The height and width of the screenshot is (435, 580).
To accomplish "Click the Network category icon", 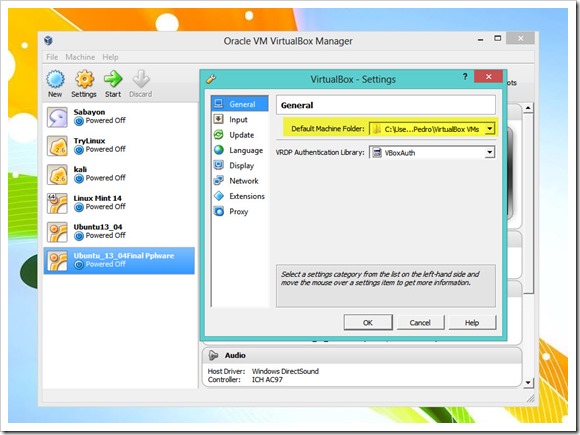I will coord(219,181).
